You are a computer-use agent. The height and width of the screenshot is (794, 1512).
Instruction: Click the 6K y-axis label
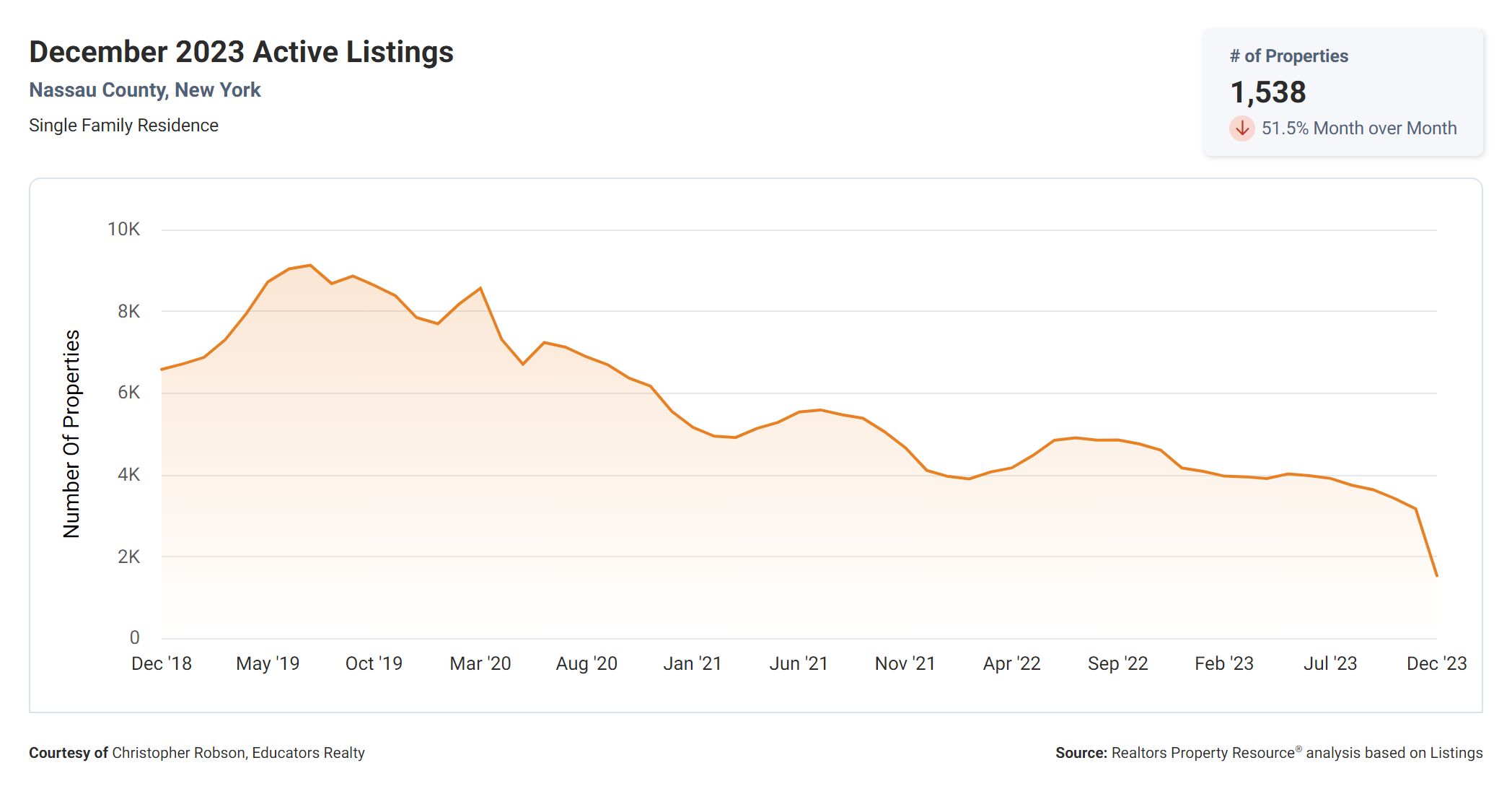click(x=128, y=393)
